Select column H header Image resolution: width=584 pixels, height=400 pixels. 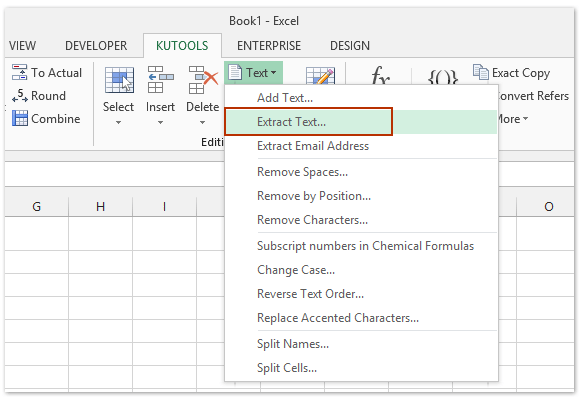tap(101, 206)
